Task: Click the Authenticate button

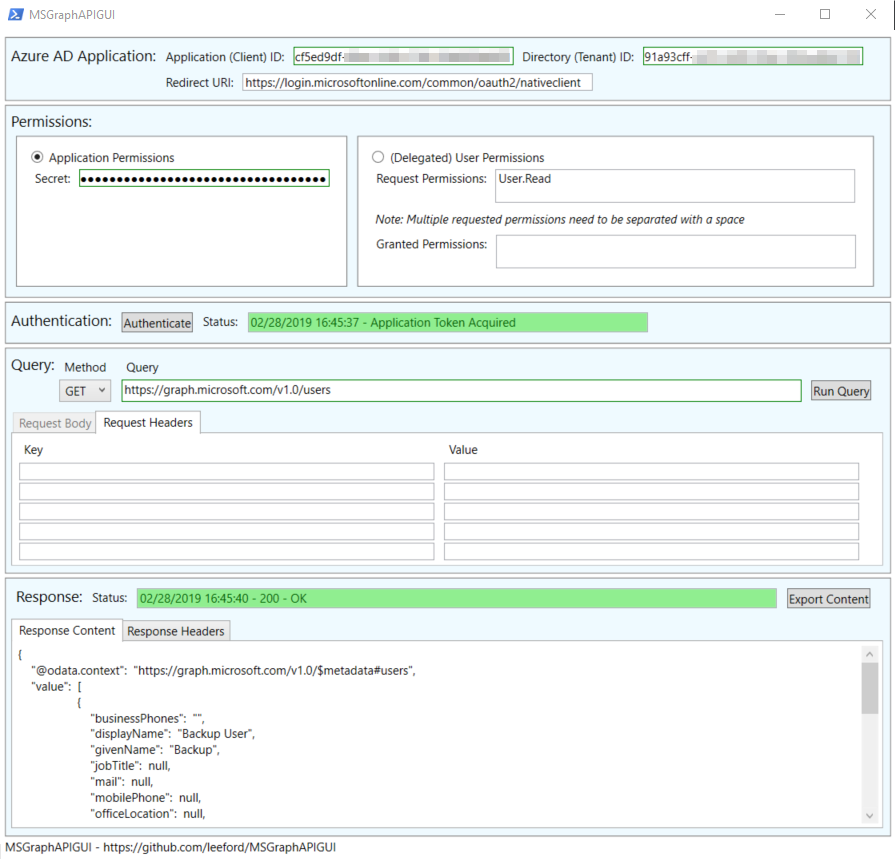Action: 157,322
